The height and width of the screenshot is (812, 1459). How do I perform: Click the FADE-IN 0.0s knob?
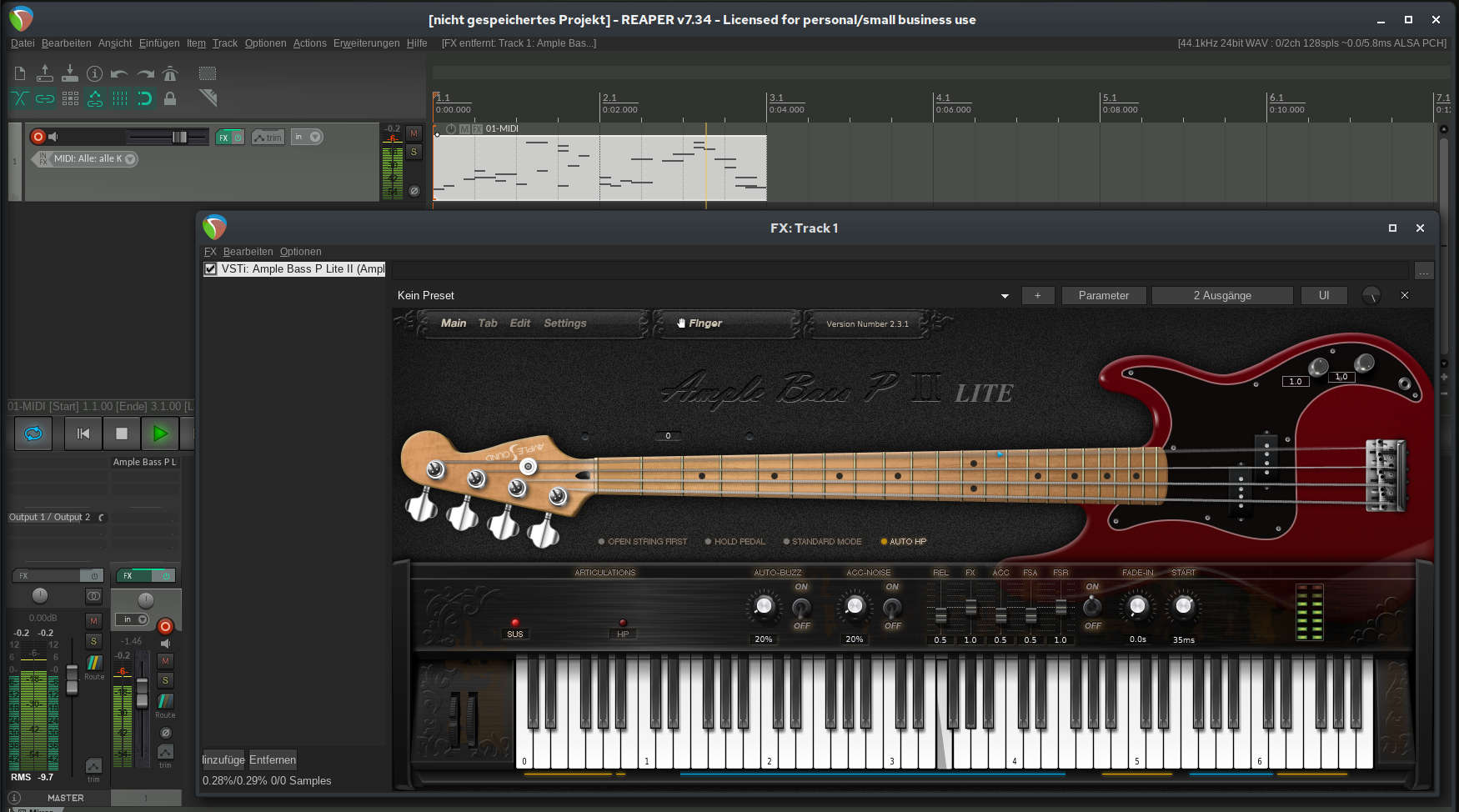[x=1137, y=607]
